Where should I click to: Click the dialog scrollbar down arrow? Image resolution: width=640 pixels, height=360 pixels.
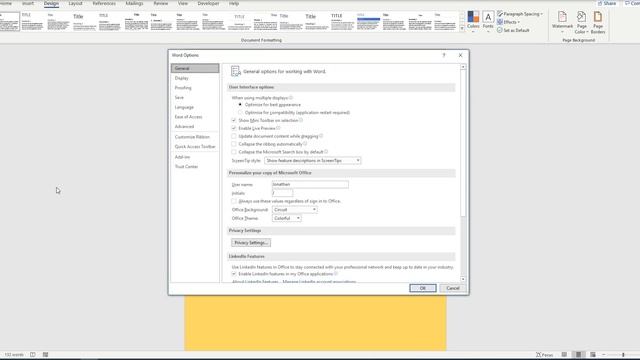(463, 279)
